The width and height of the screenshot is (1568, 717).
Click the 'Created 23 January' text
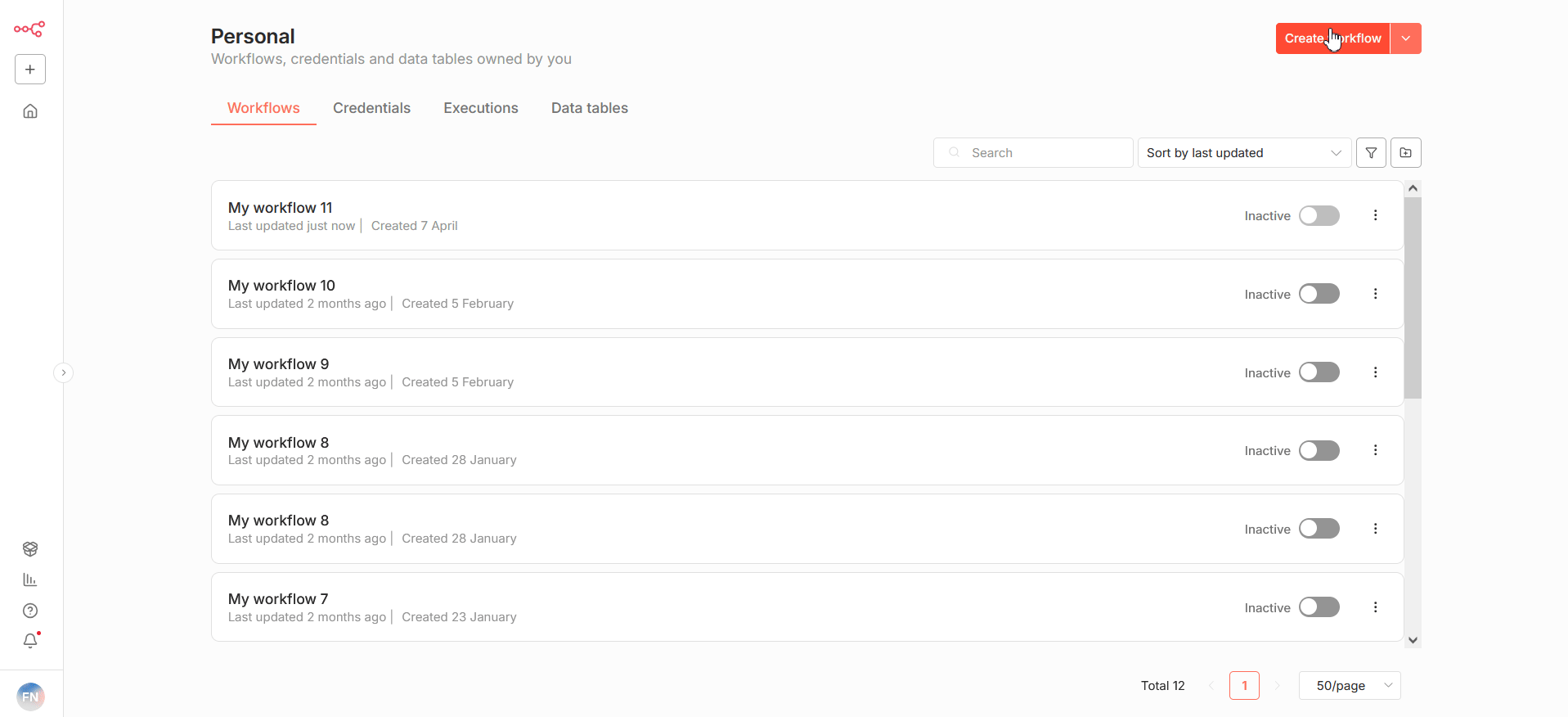click(459, 617)
